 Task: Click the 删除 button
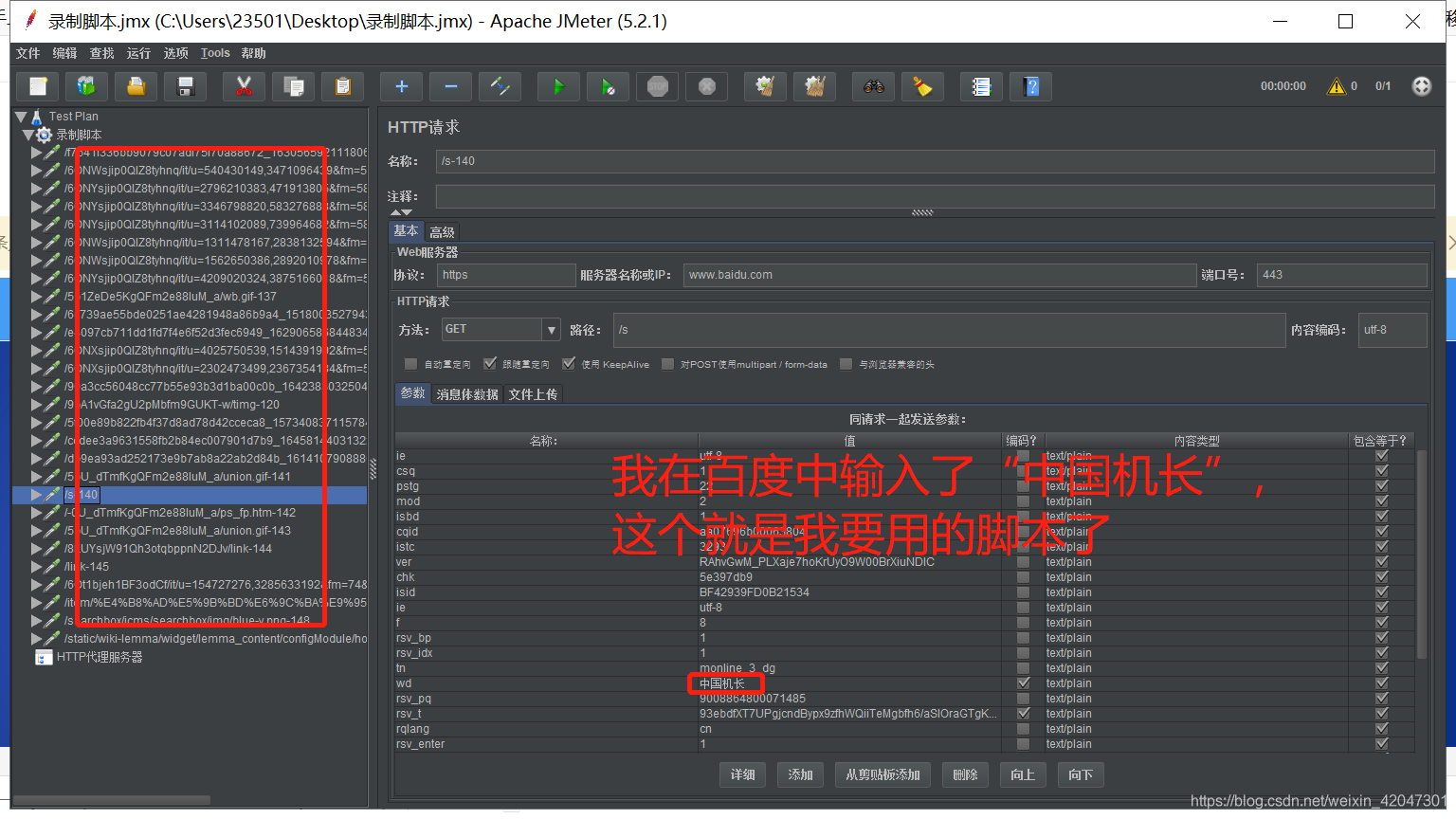point(966,774)
